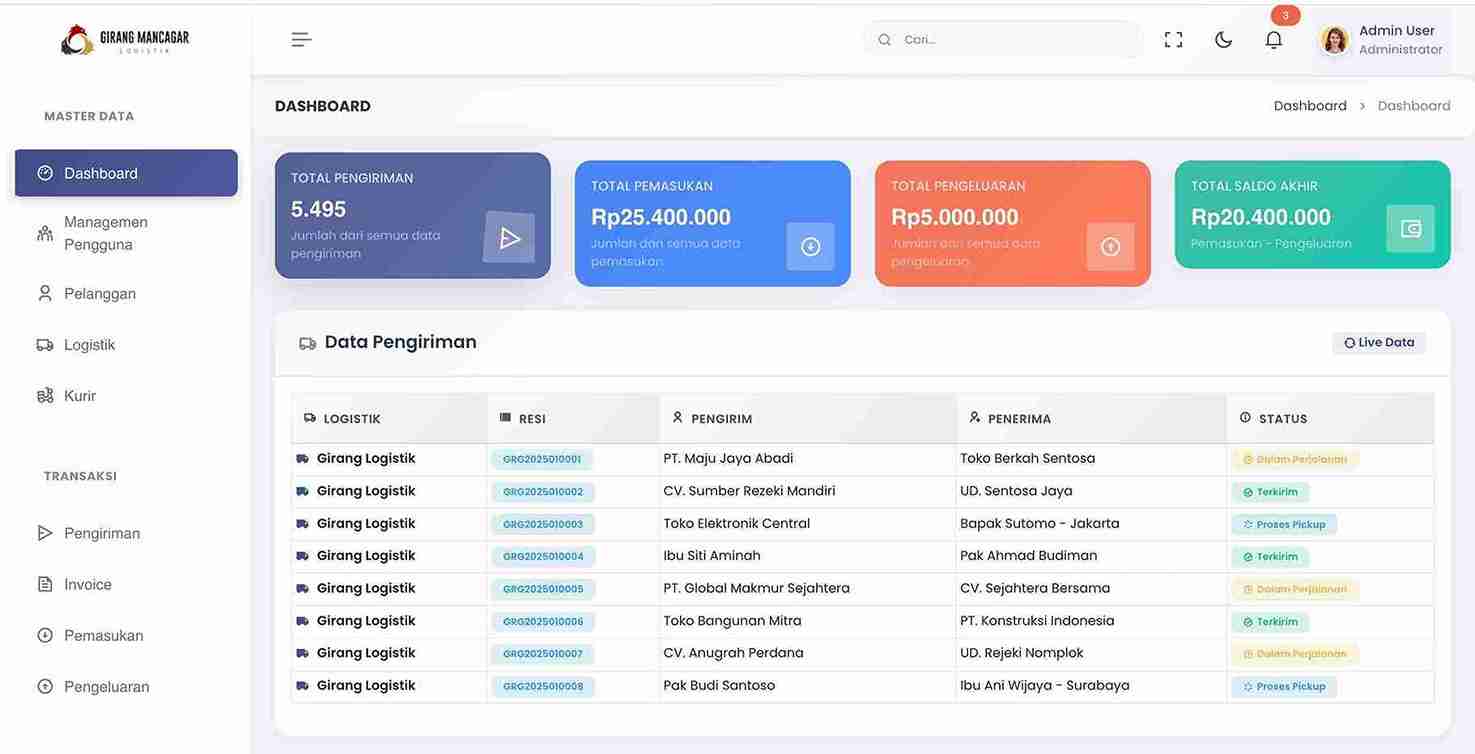
Task: Enter fullscreen using the expand icon
Action: pyautogui.click(x=1173, y=40)
